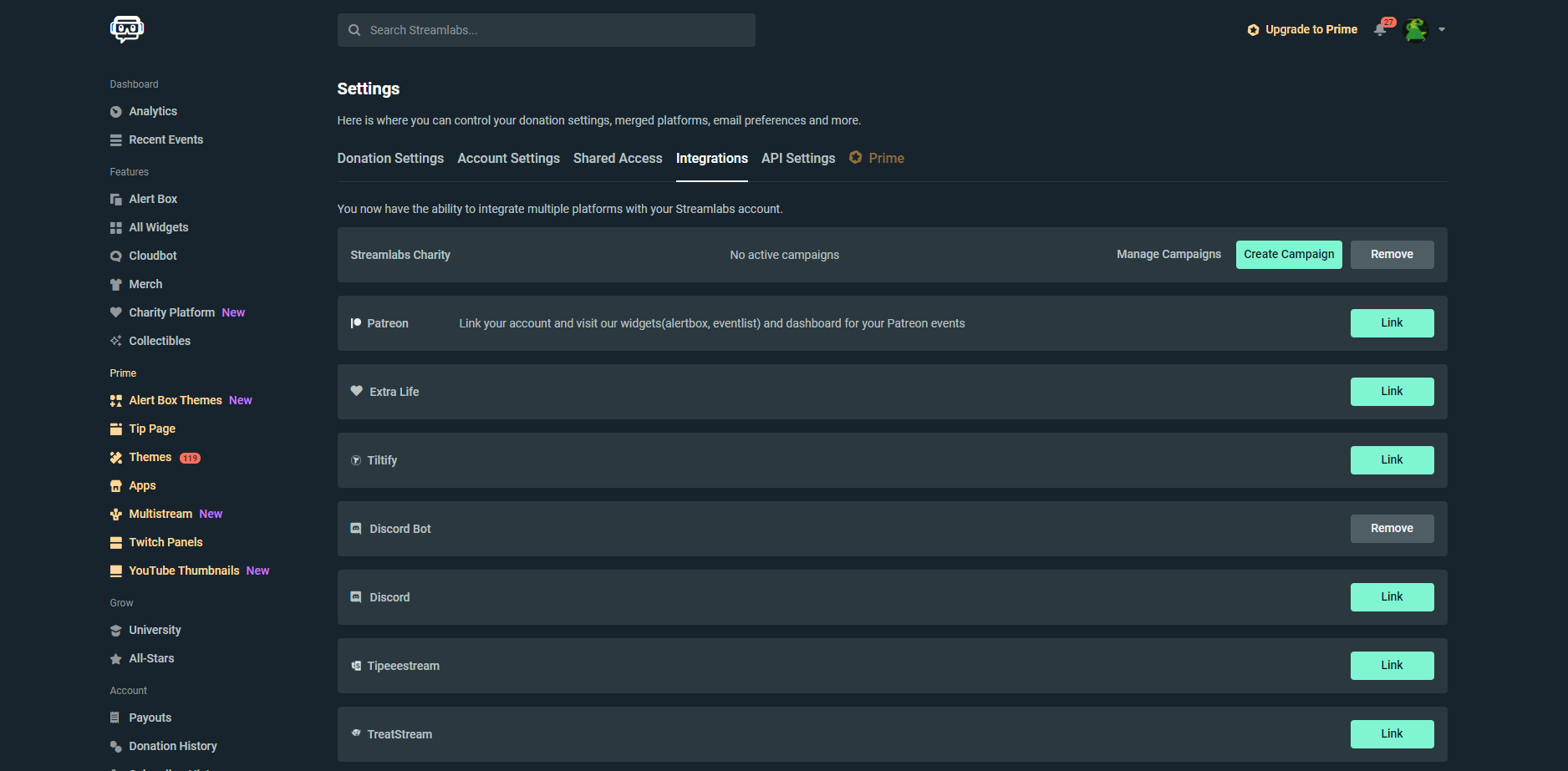Remove the Streamlabs Charity integration

tap(1392, 255)
